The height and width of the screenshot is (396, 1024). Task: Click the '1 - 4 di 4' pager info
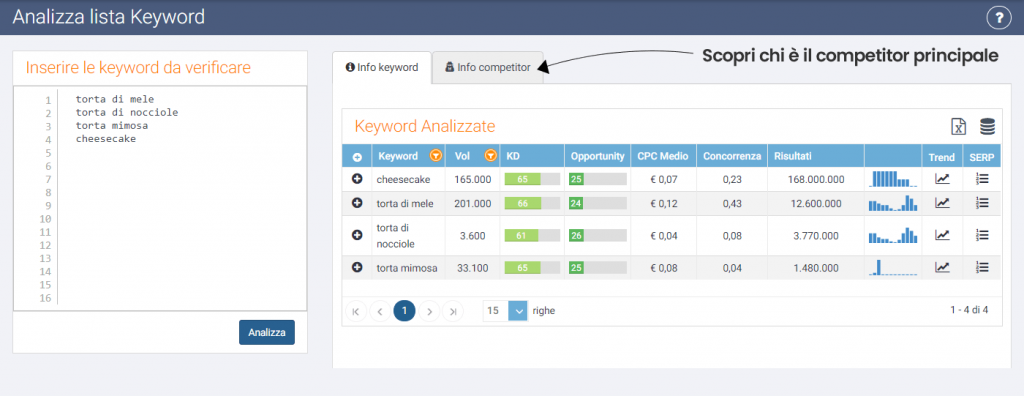click(969, 310)
